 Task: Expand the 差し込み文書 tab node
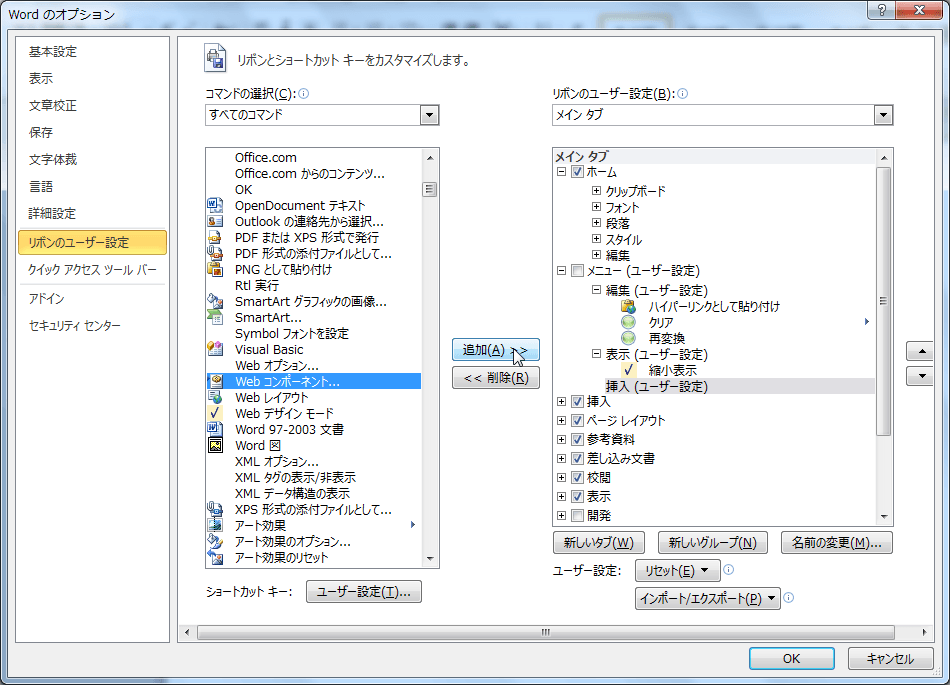(x=562, y=458)
